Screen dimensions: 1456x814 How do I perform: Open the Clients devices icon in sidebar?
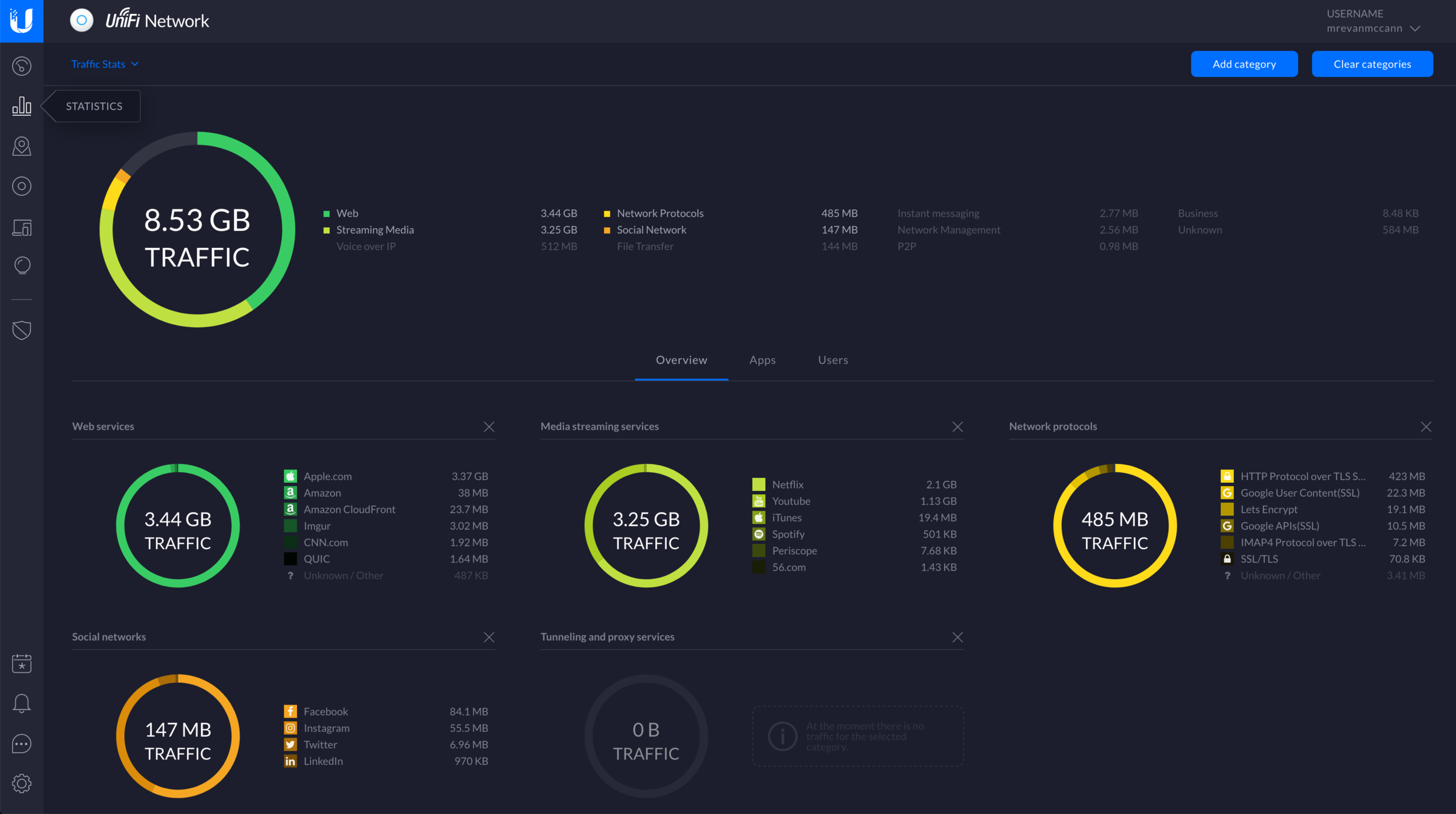pos(22,227)
